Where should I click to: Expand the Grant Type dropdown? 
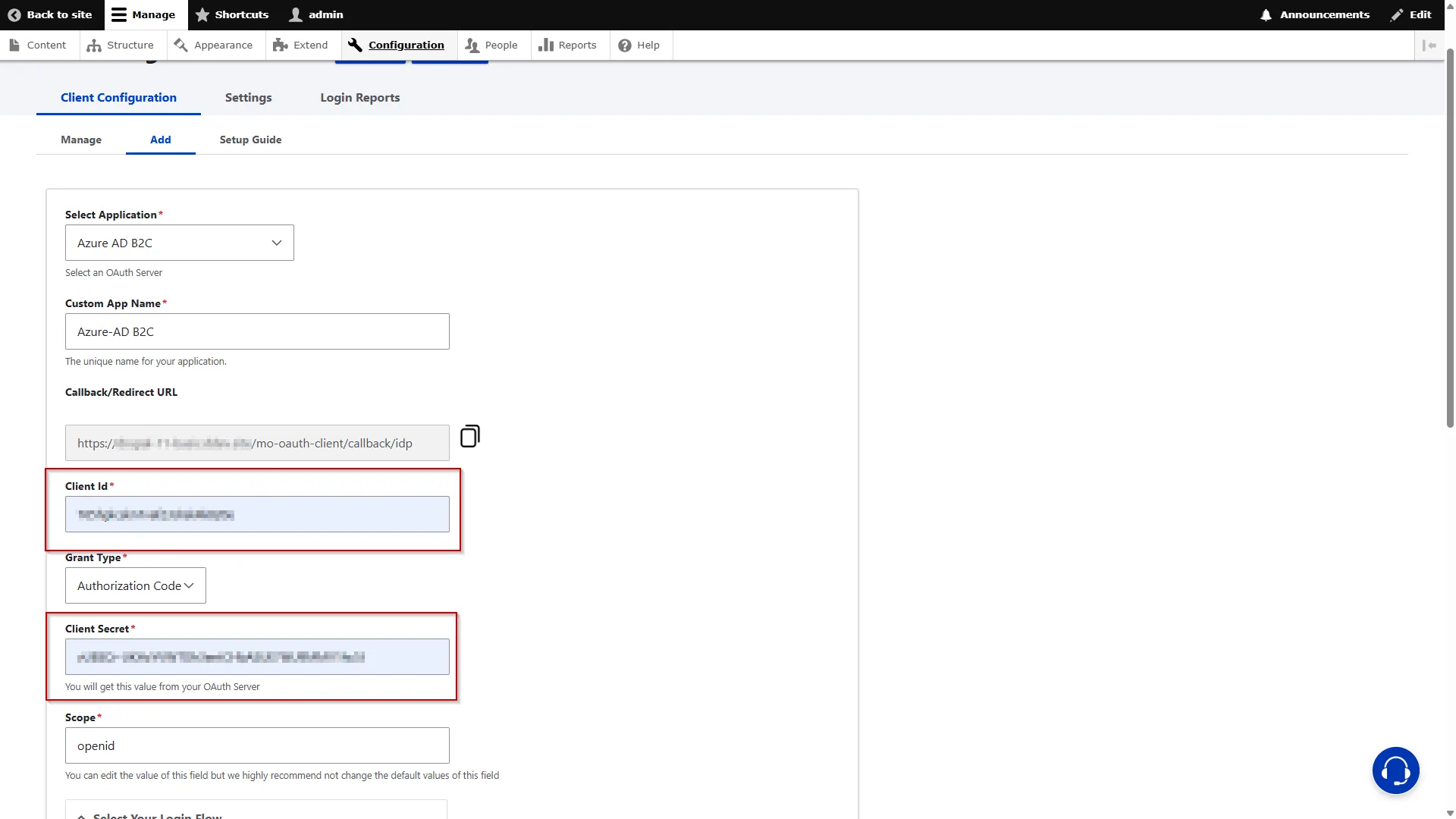[x=136, y=585]
